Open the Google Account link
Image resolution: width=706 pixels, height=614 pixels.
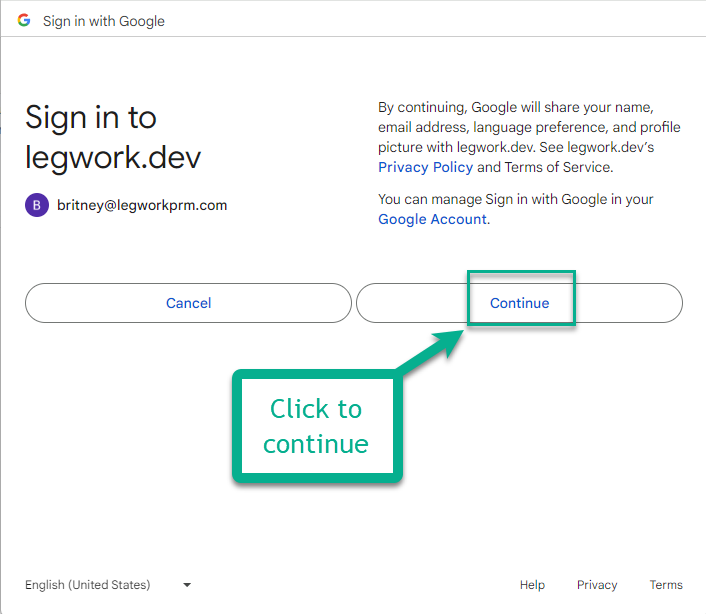click(432, 219)
